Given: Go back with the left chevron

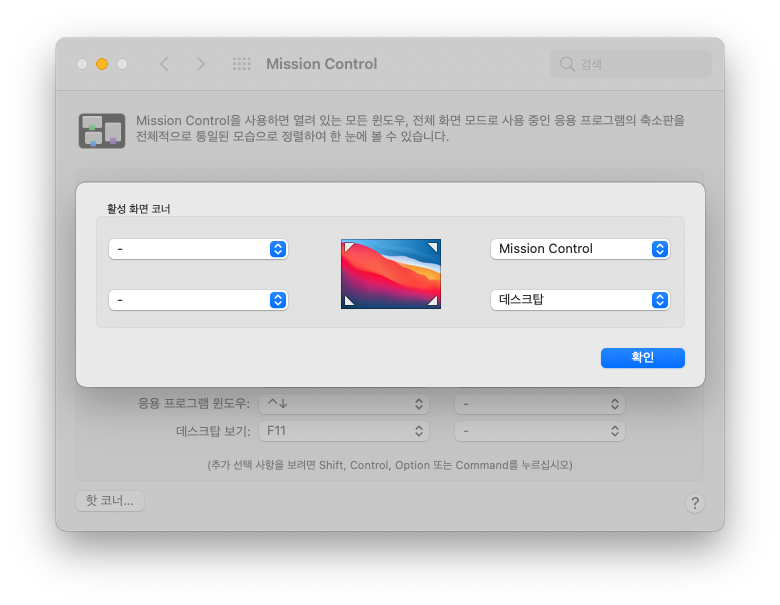Looking at the screenshot, I should pyautogui.click(x=165, y=64).
